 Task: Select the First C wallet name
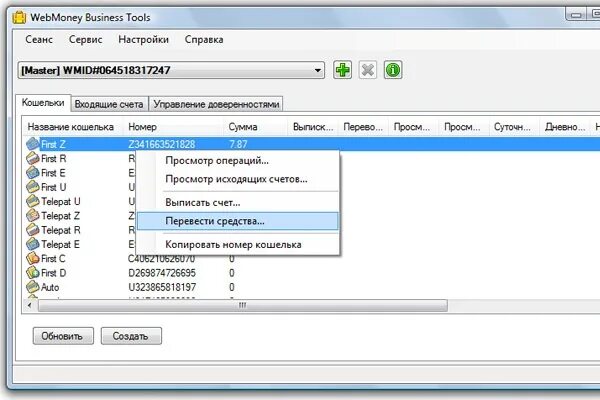[53, 259]
